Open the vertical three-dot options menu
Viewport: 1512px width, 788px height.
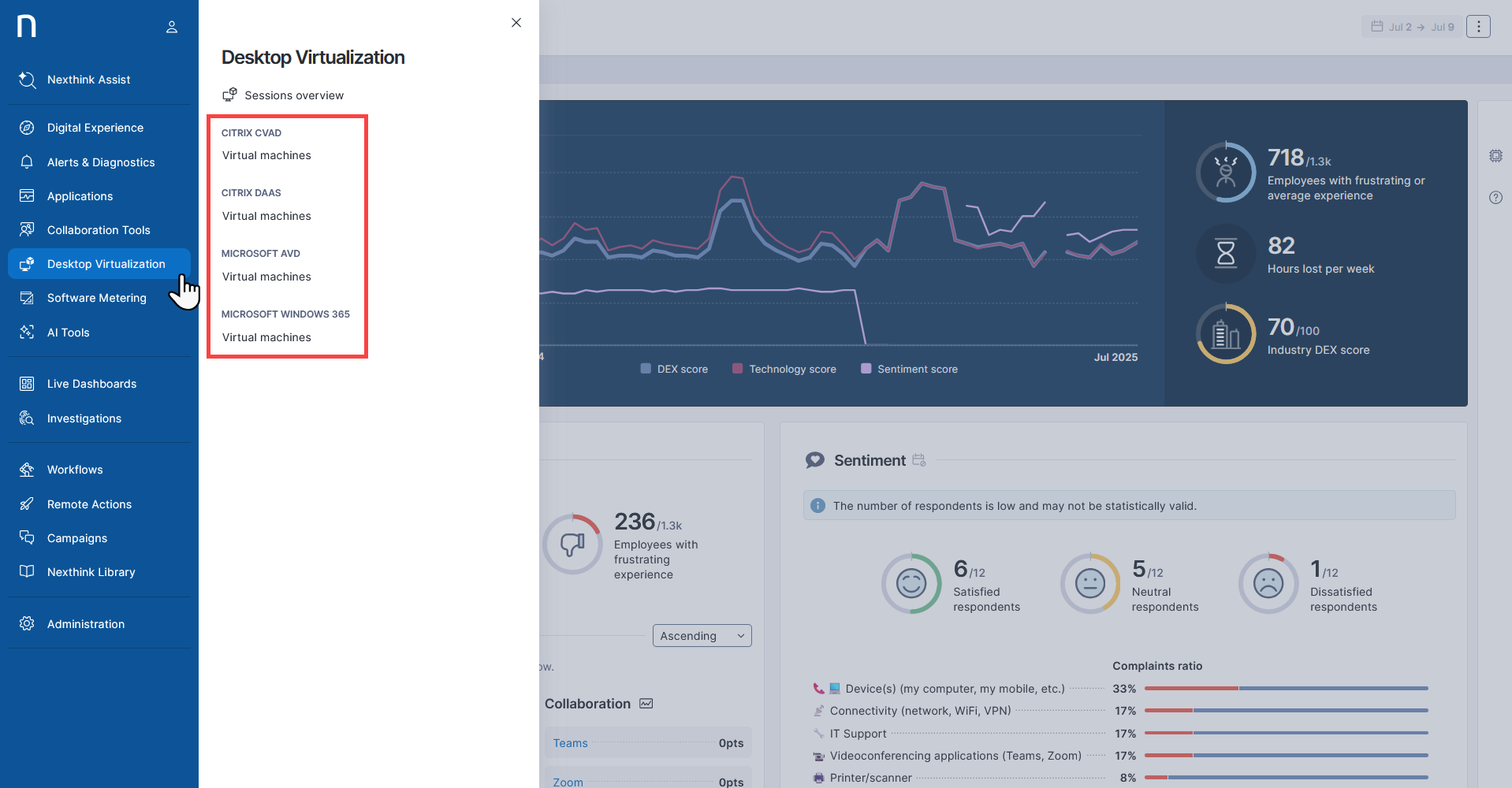click(1478, 27)
